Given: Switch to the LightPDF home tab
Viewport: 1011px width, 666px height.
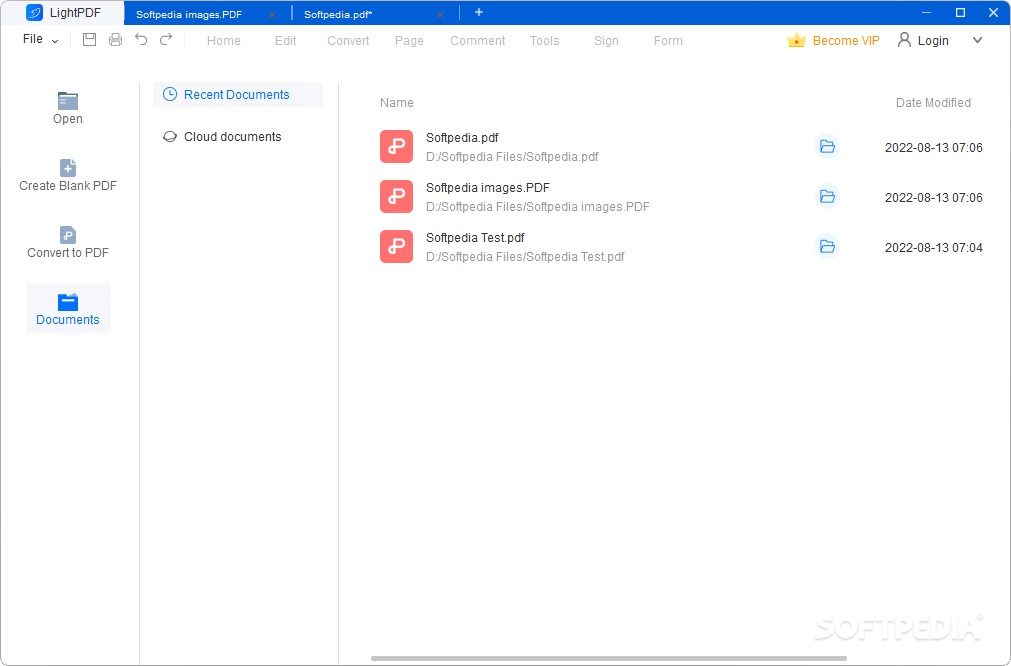Looking at the screenshot, I should click(63, 13).
